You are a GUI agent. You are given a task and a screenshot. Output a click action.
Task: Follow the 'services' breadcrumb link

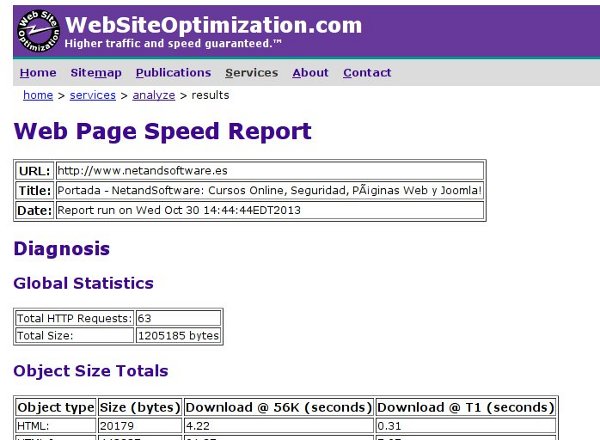[93, 95]
